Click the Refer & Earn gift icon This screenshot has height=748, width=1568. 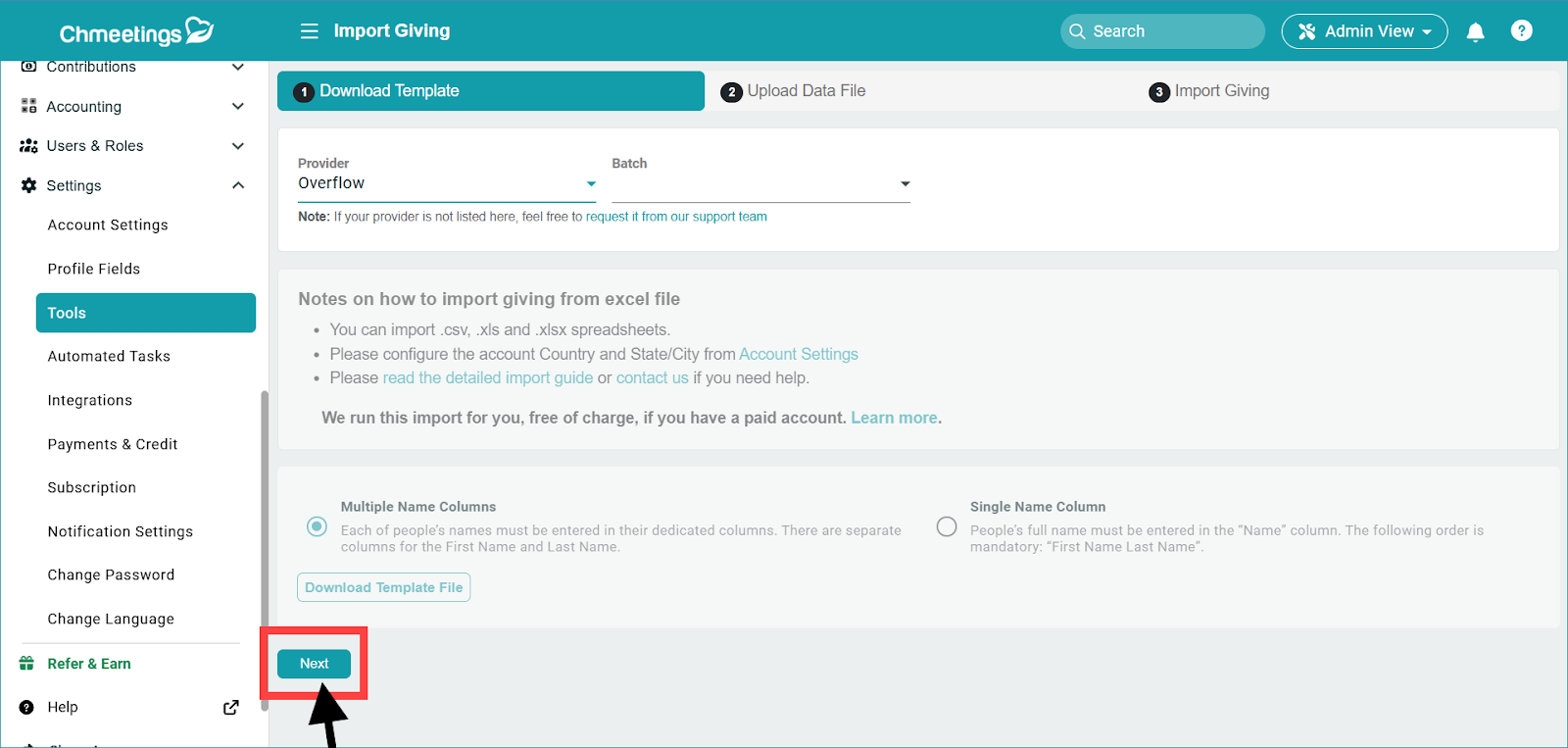pyautogui.click(x=27, y=664)
